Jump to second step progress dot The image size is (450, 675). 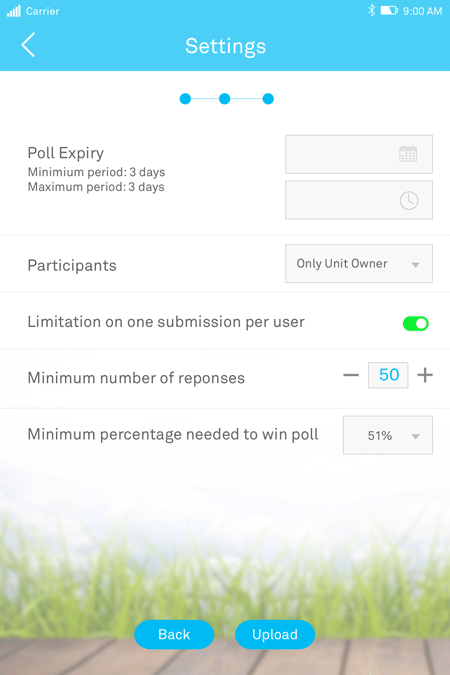pyautogui.click(x=224, y=99)
